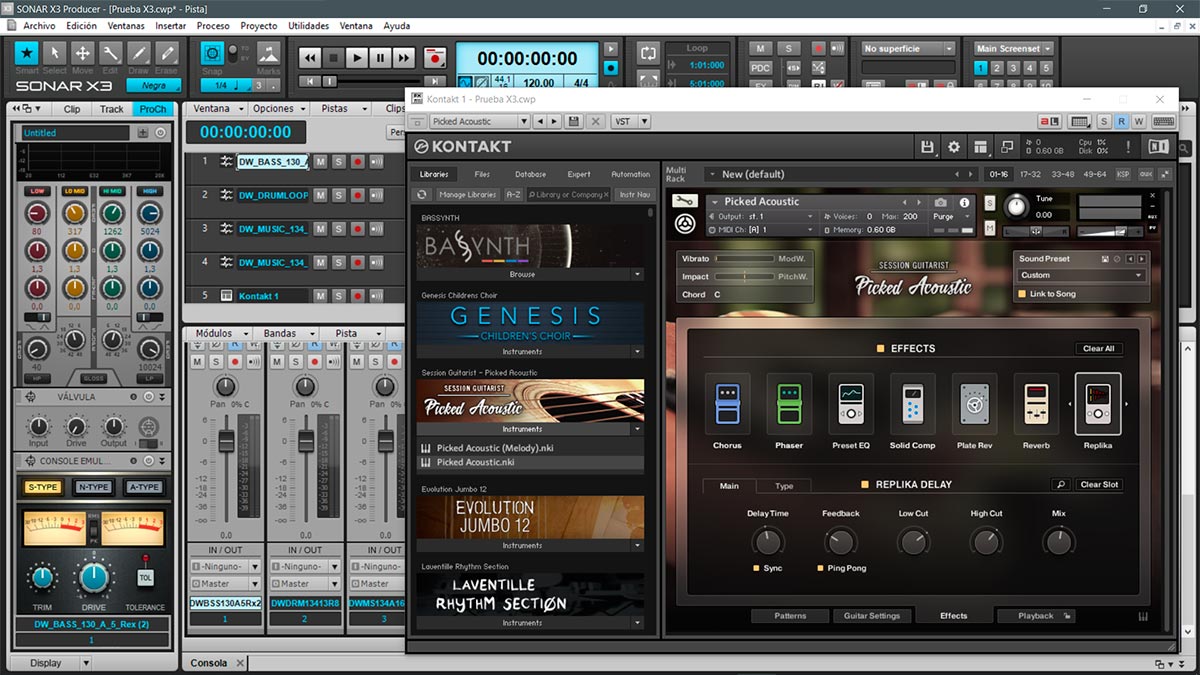The height and width of the screenshot is (675, 1200).
Task: Click the snapshot camera icon
Action: 940,202
